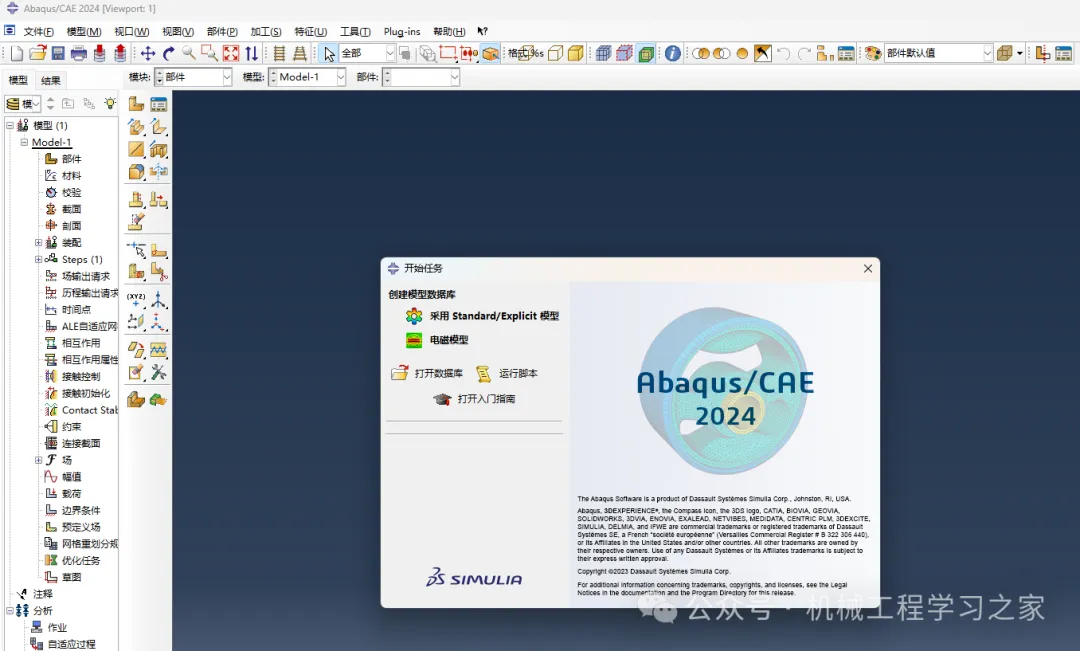Activate the Box zoom tool

[209, 53]
